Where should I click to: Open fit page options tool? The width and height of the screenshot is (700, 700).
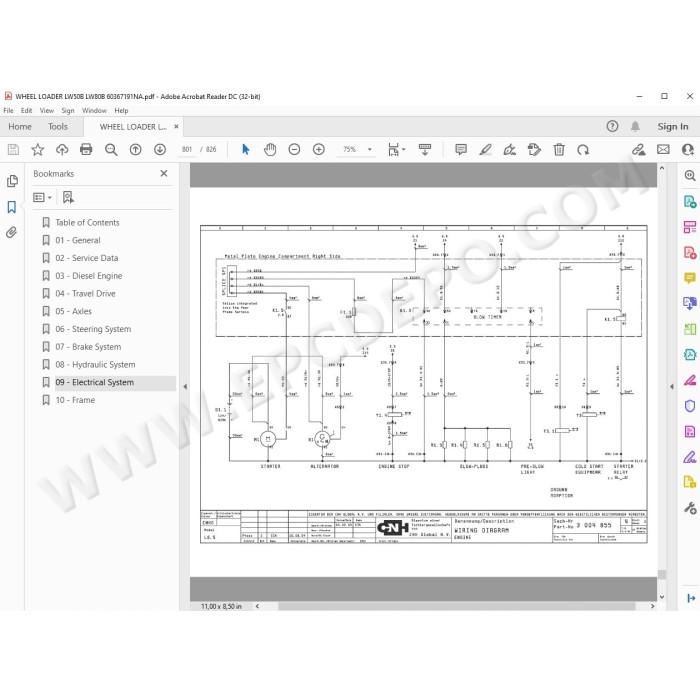tap(396, 150)
